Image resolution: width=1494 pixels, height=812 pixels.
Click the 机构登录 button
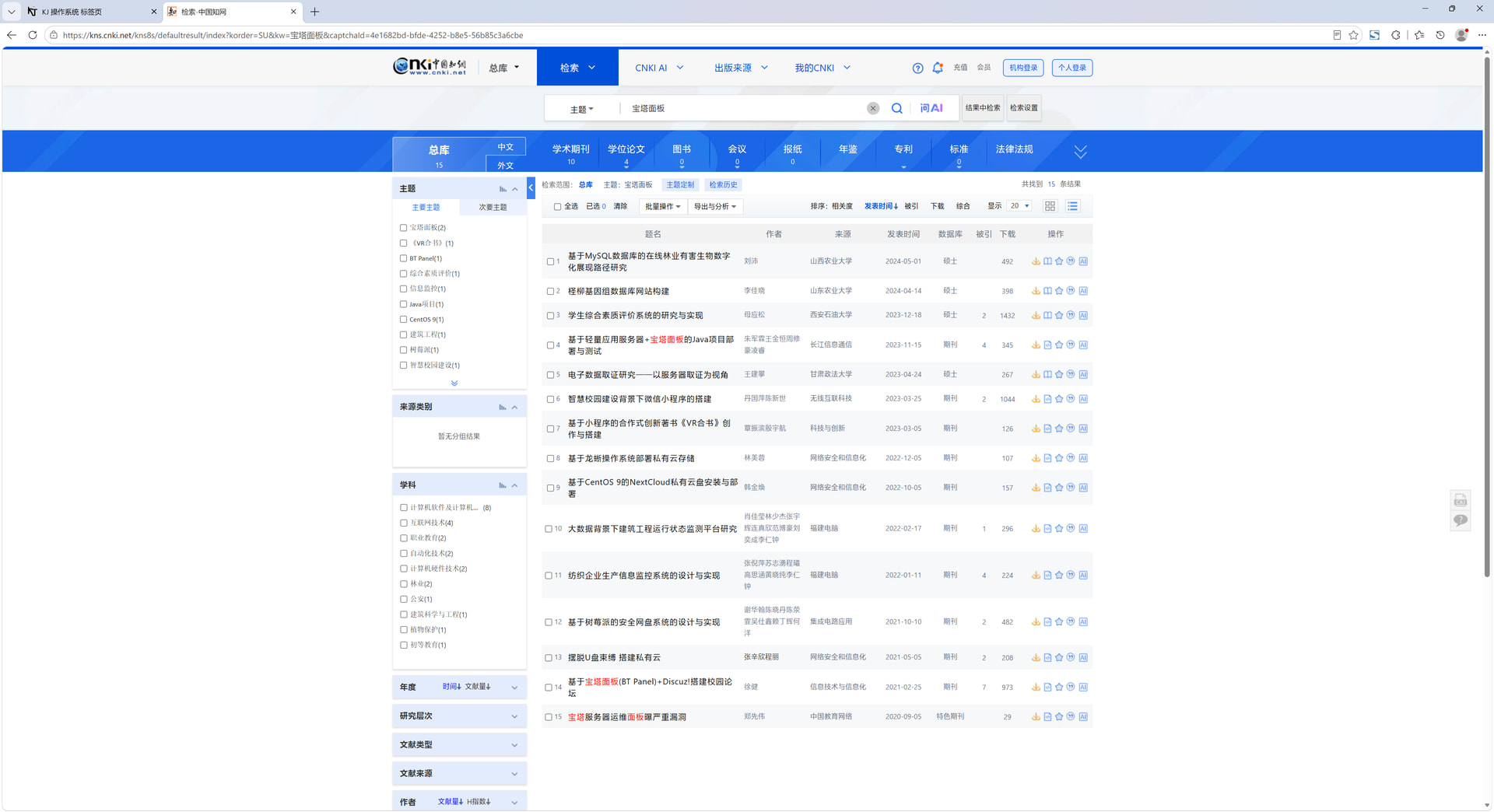click(1023, 68)
